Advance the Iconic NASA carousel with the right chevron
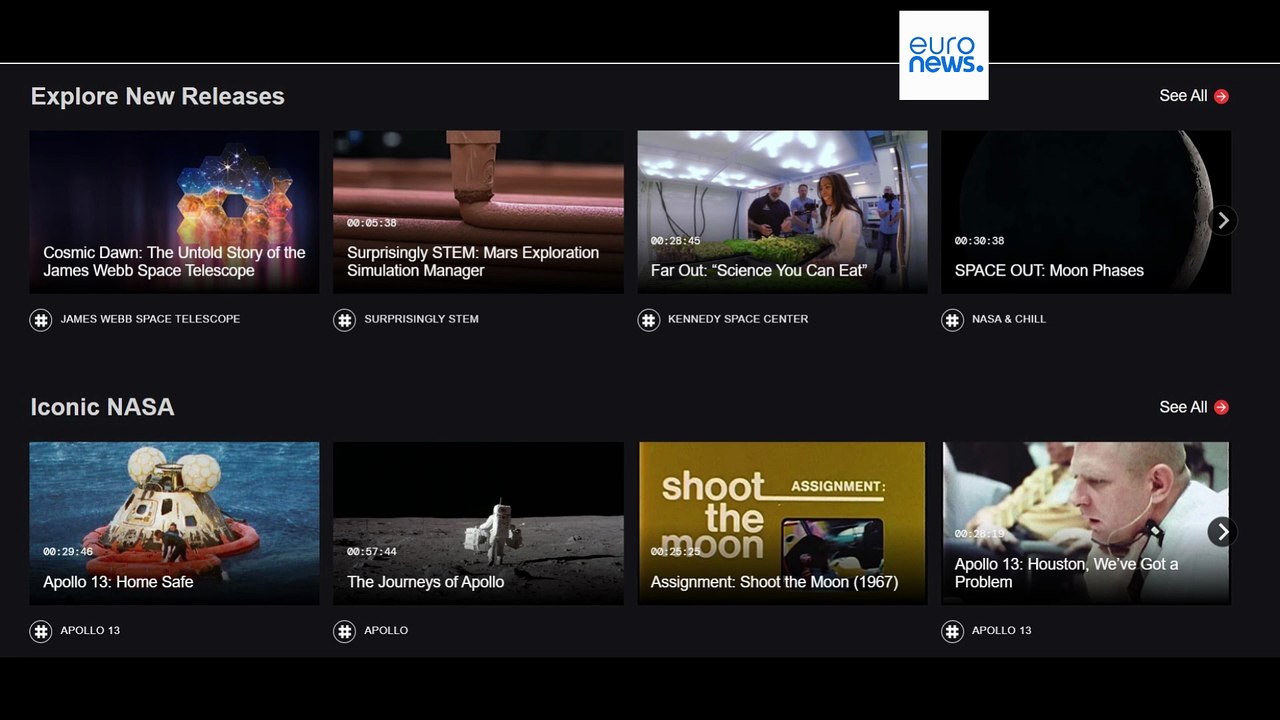Screen dimensions: 1280x720 (1222, 531)
